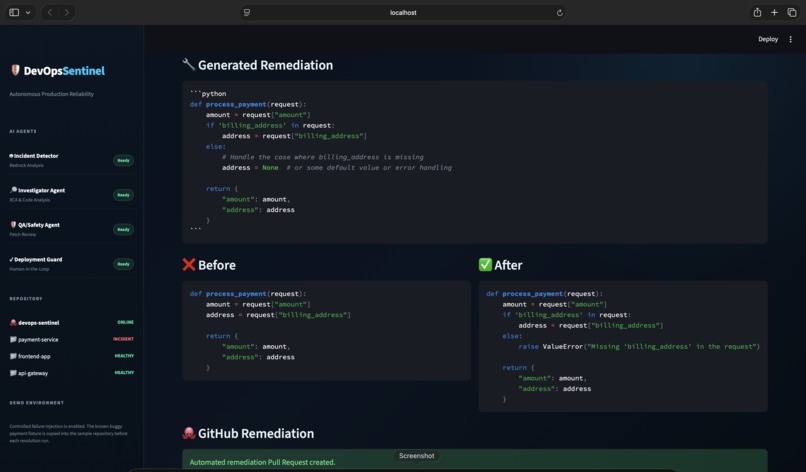Click the localhost address bar
Viewport: 806px width, 472px height.
coord(403,12)
